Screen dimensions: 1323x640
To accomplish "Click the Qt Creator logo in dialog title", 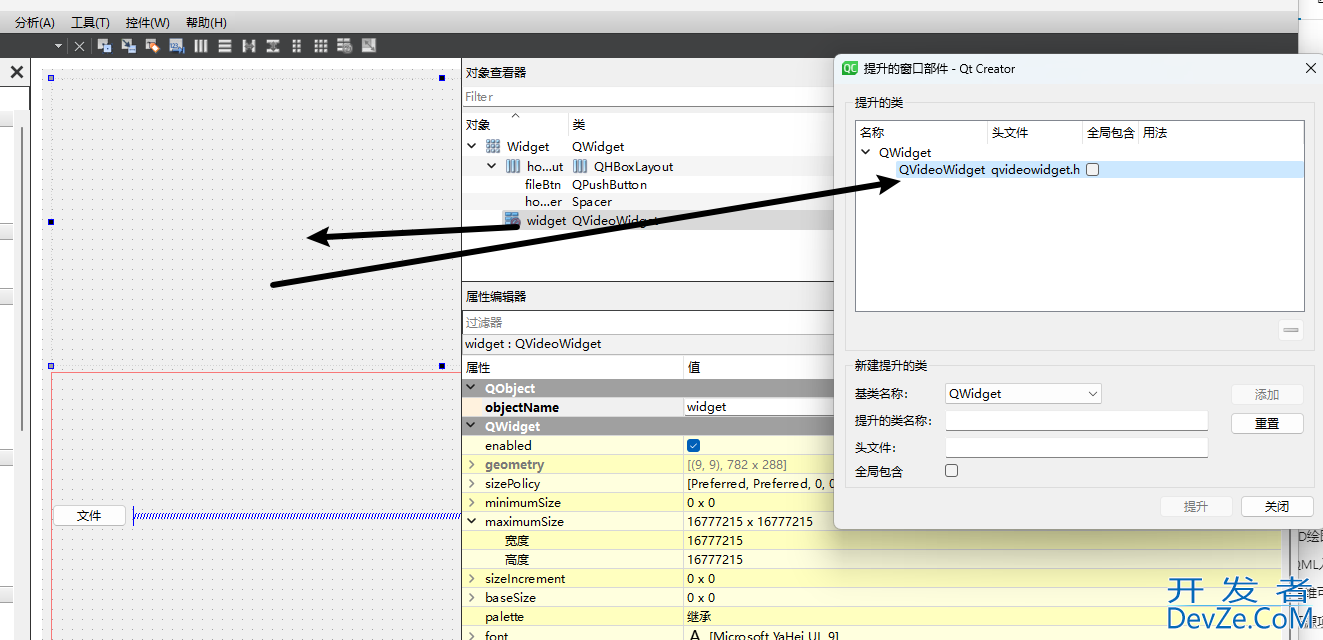I will click(850, 68).
